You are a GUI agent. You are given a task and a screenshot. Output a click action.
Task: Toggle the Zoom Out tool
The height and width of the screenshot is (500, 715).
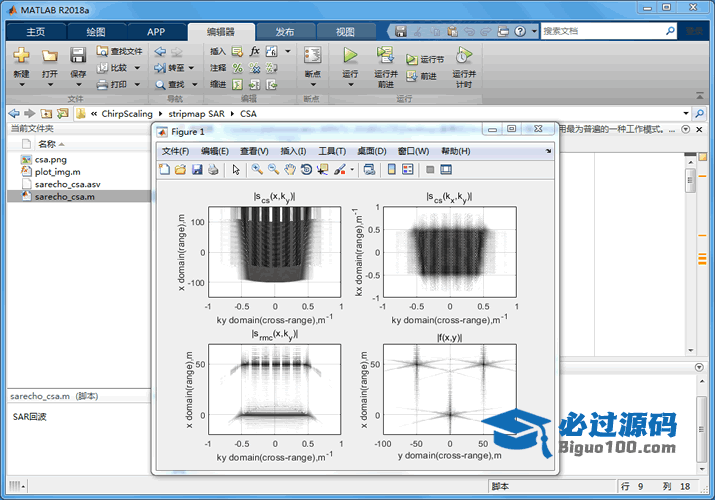tap(273, 170)
